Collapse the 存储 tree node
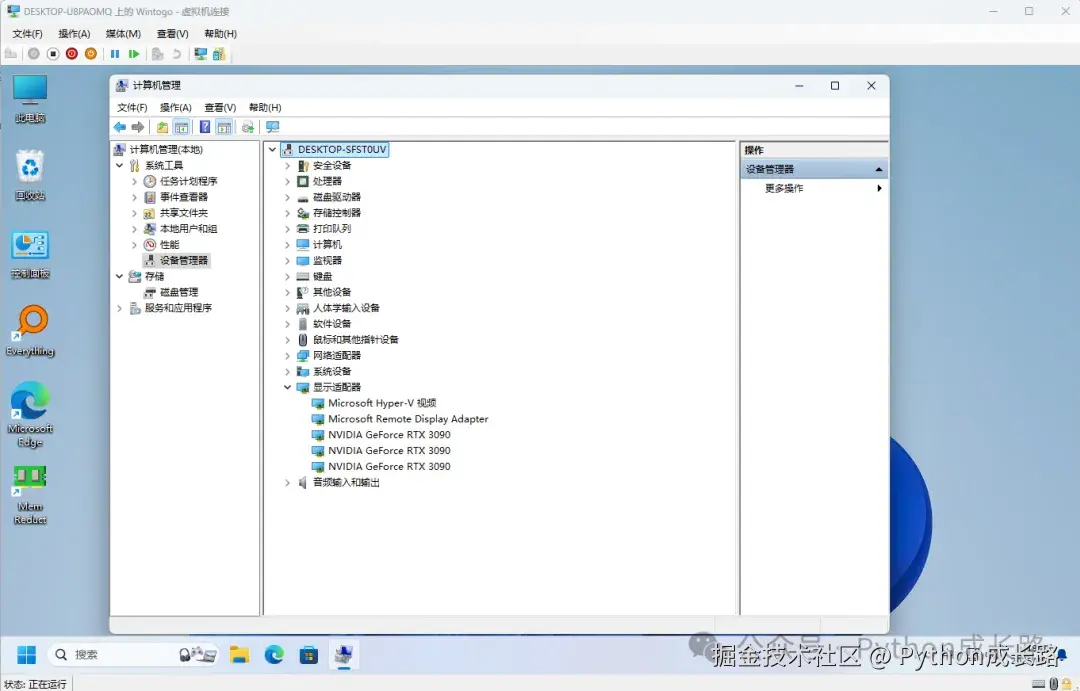Screen dimensions: 1080x691 tap(120, 276)
